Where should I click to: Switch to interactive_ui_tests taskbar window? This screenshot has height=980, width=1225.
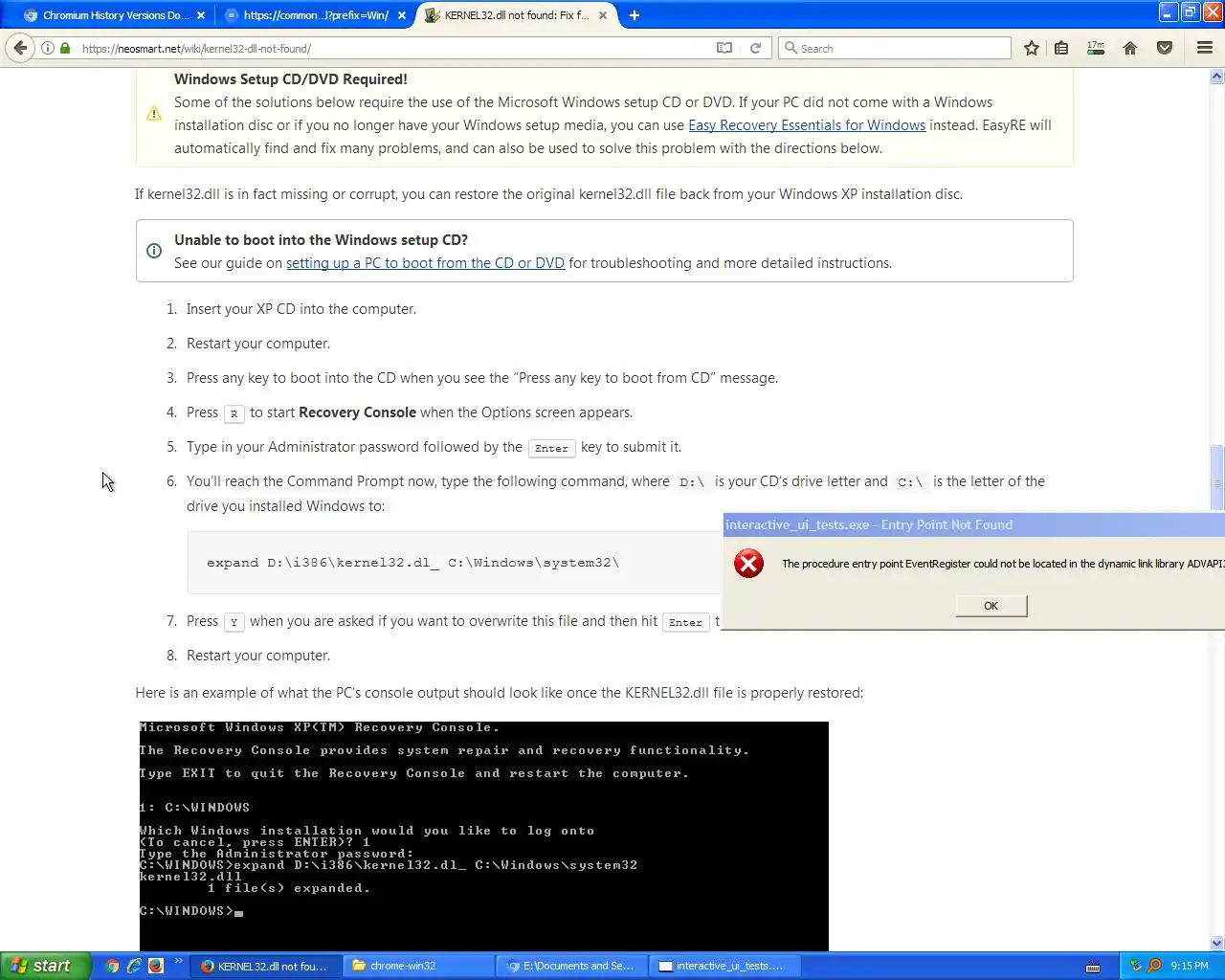[x=725, y=966]
